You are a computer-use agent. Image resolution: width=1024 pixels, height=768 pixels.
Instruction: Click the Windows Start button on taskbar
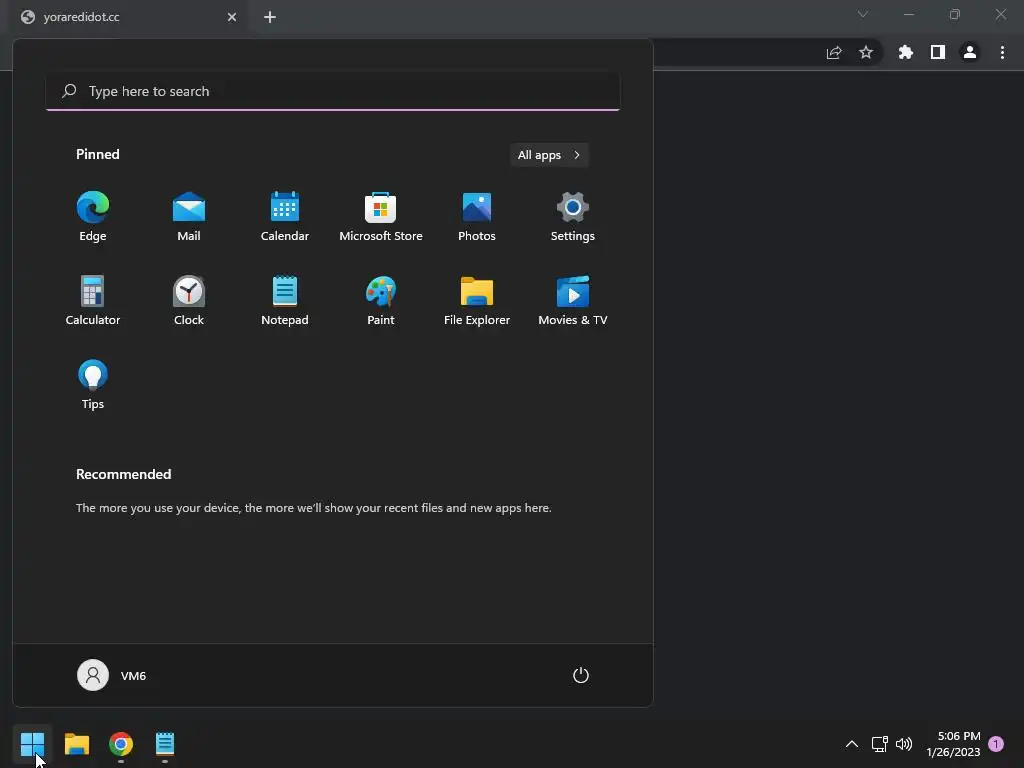[32, 744]
